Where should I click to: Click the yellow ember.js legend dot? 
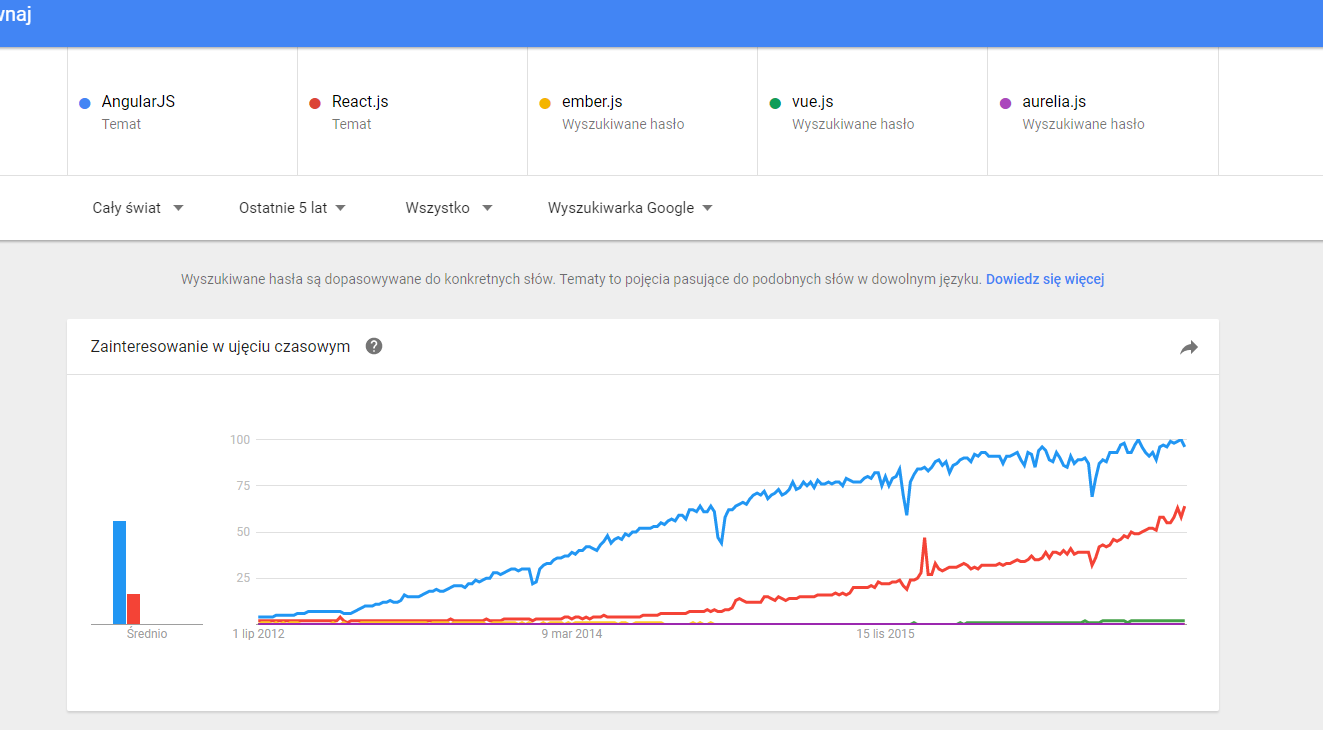[545, 103]
